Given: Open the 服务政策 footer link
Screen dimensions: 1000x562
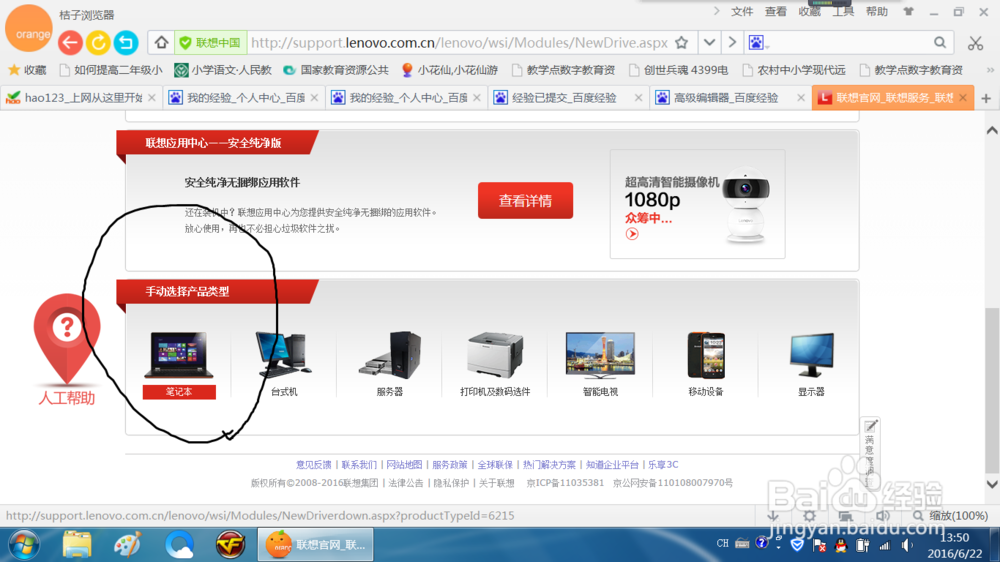Looking at the screenshot, I should click(x=450, y=464).
